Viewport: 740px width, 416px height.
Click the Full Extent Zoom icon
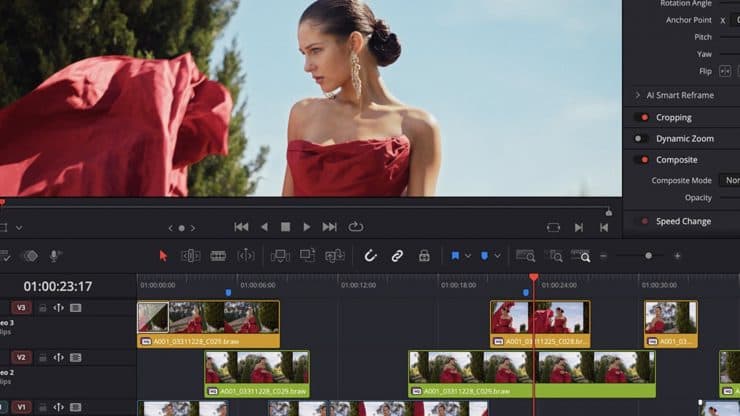point(525,256)
